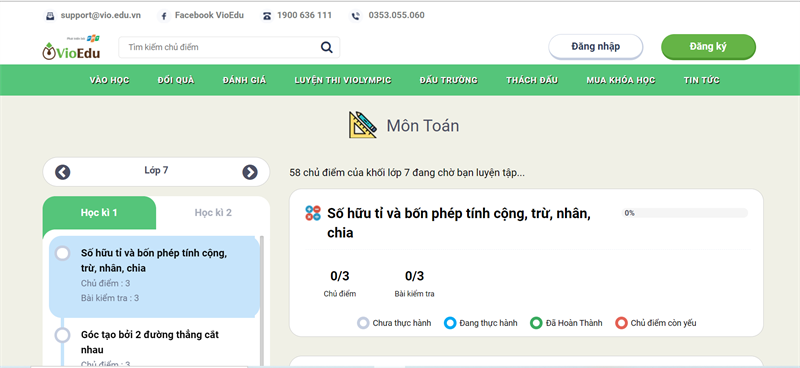Click the support@vio.edu.vn email link
Viewport: 800px width, 368px height.
[x=101, y=15]
